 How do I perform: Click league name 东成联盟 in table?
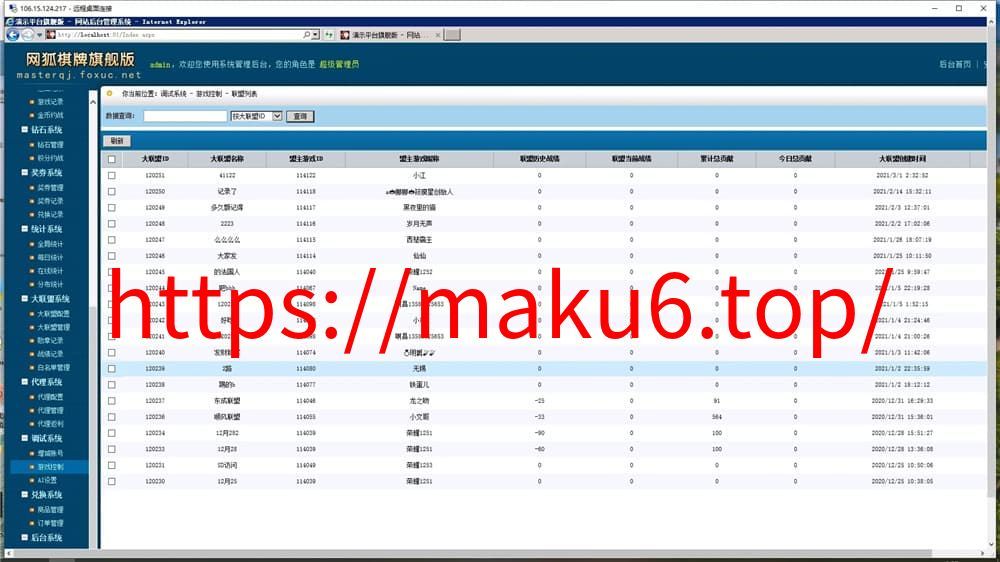point(227,401)
